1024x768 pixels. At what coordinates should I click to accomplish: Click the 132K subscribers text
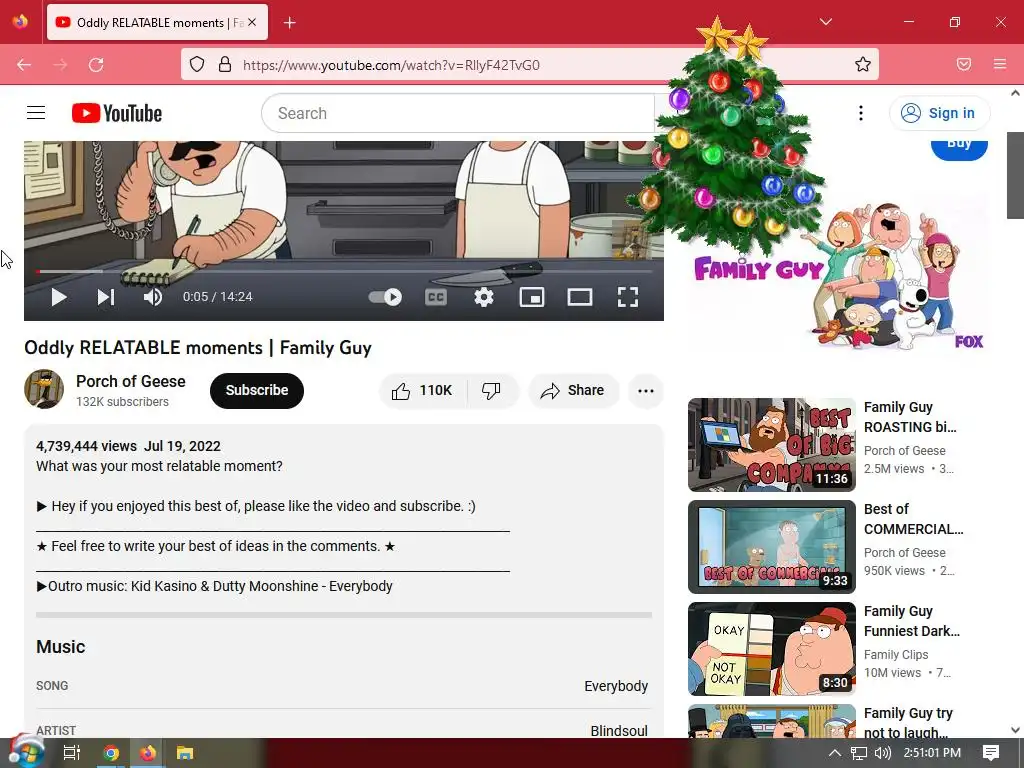122,402
